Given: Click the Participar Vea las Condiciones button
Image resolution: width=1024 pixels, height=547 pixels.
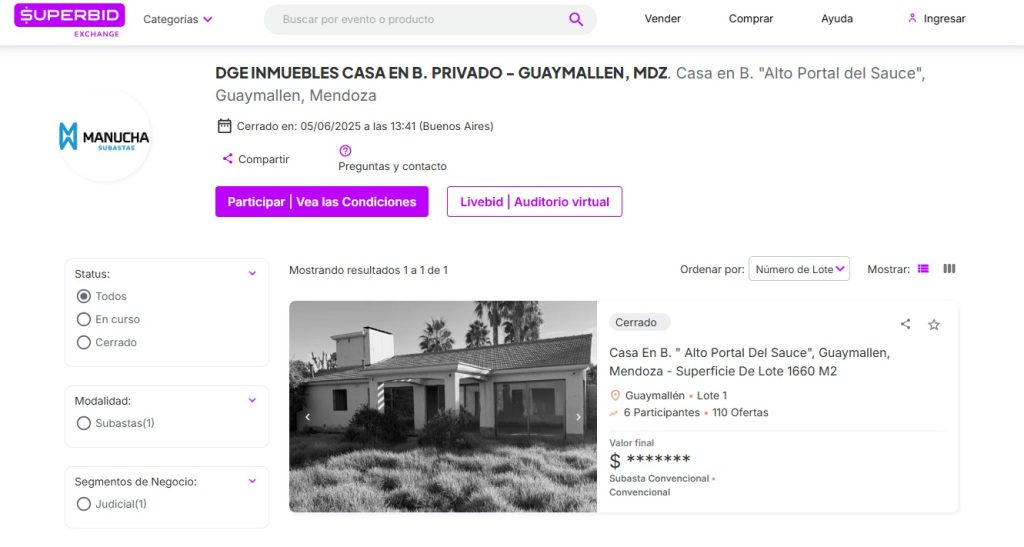Looking at the screenshot, I should pyautogui.click(x=322, y=202).
